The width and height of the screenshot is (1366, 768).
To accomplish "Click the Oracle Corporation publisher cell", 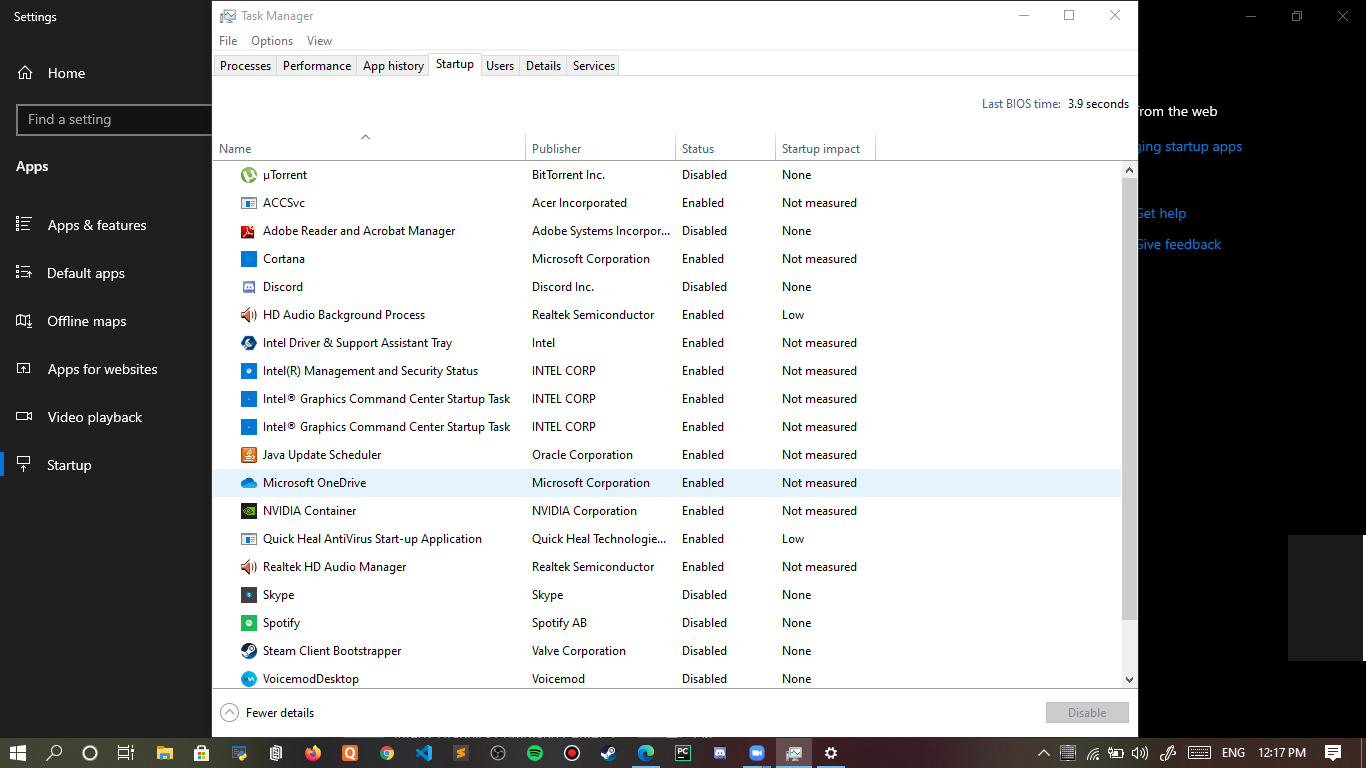I will click(x=582, y=455).
